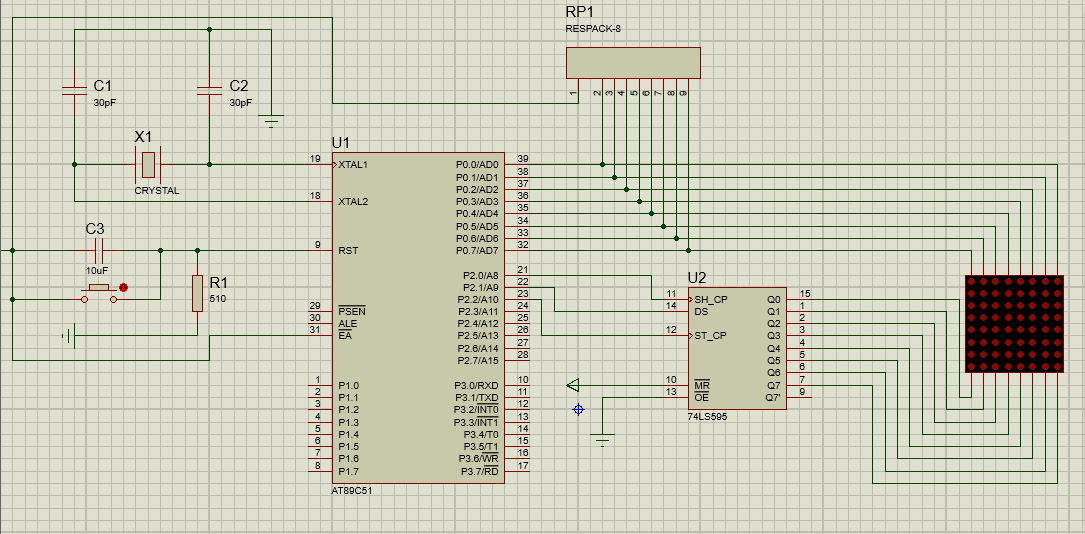Screen dimensions: 1085x534
Task: Toggle the red actuator dot on the push button
Action: [x=123, y=286]
